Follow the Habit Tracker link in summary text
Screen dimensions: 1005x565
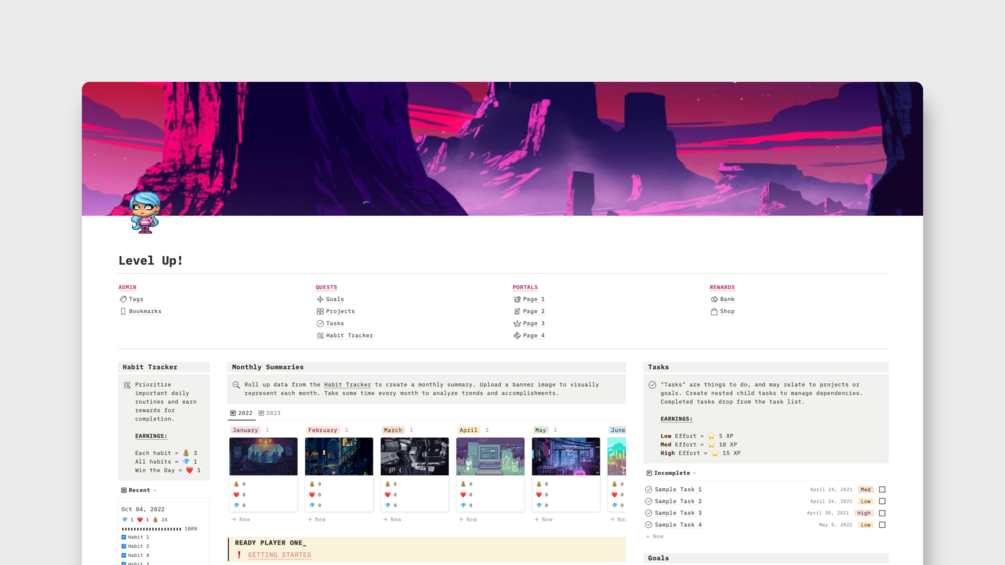[x=347, y=385]
